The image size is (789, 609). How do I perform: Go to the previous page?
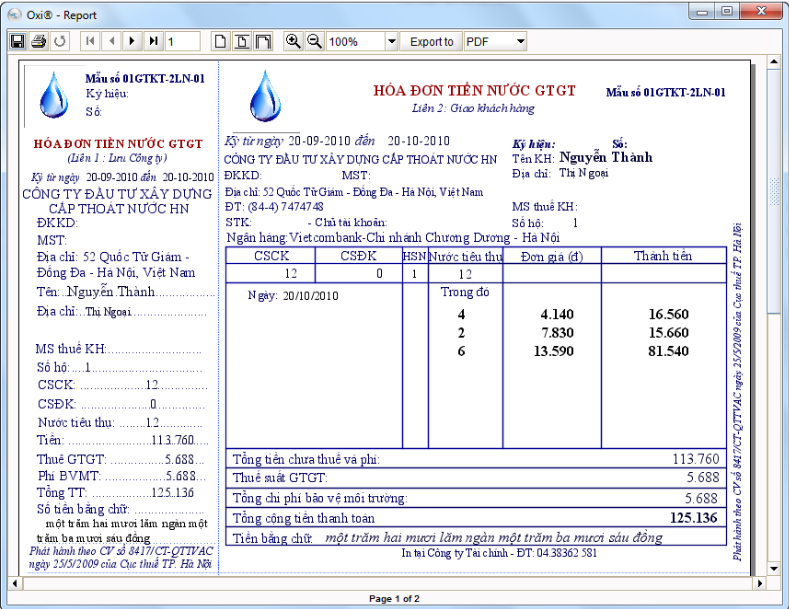pos(111,41)
